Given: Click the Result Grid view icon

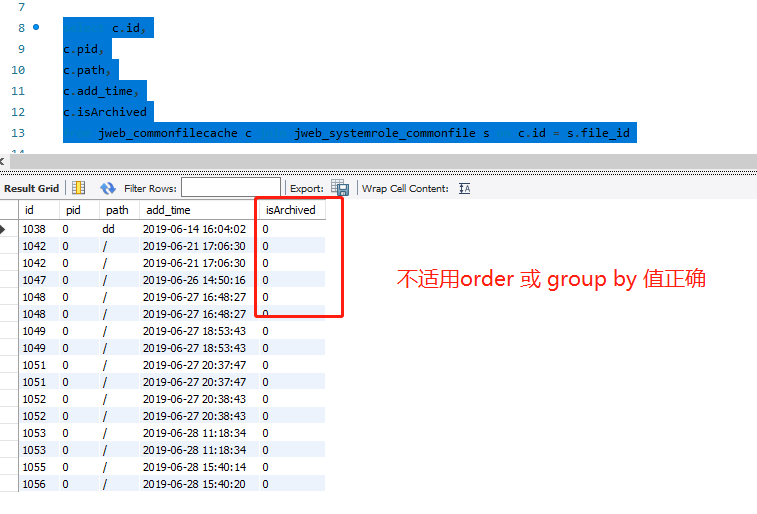Looking at the screenshot, I should click(78, 188).
